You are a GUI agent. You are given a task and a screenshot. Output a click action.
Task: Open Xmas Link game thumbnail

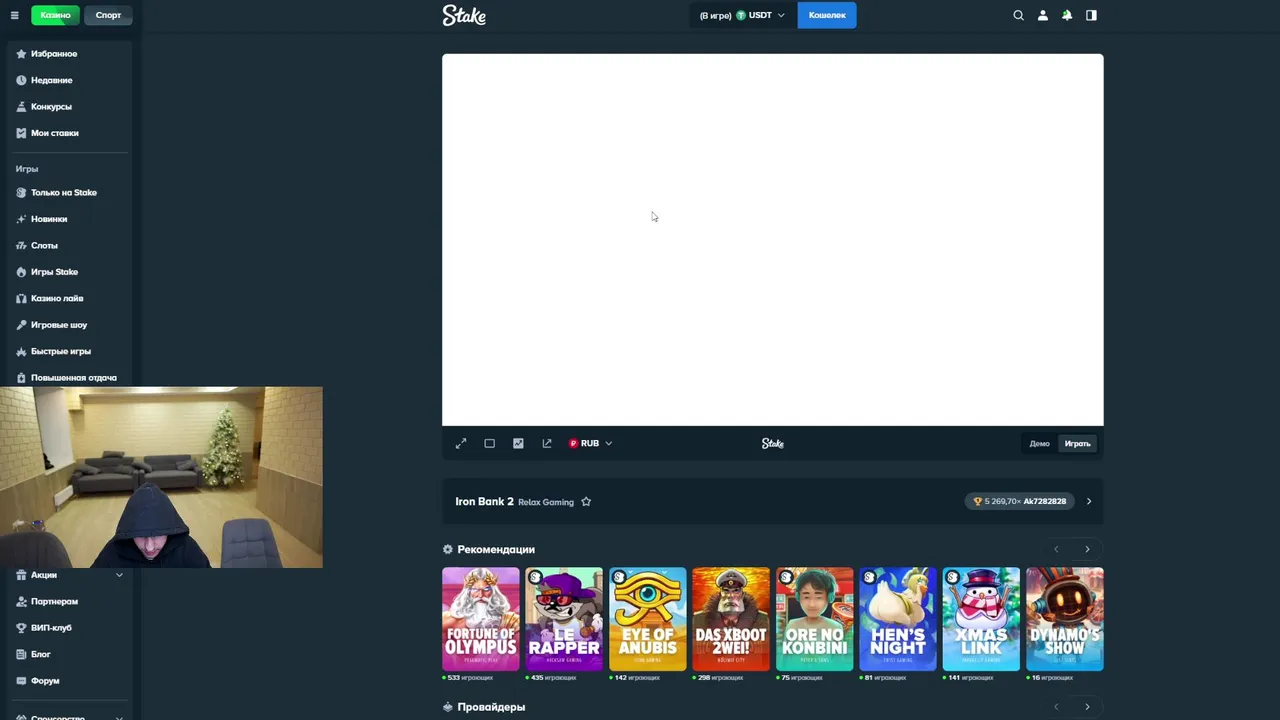(981, 619)
